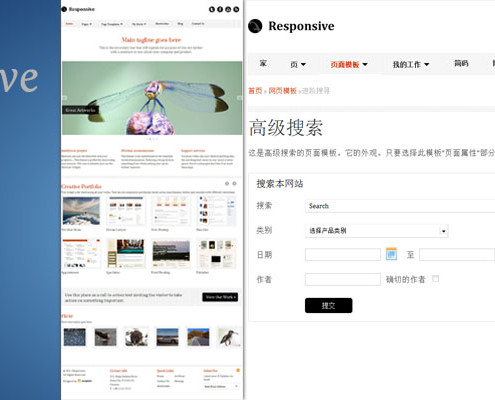Toggle the 确切的作者 checkbox
The image size is (495, 400).
tap(435, 279)
